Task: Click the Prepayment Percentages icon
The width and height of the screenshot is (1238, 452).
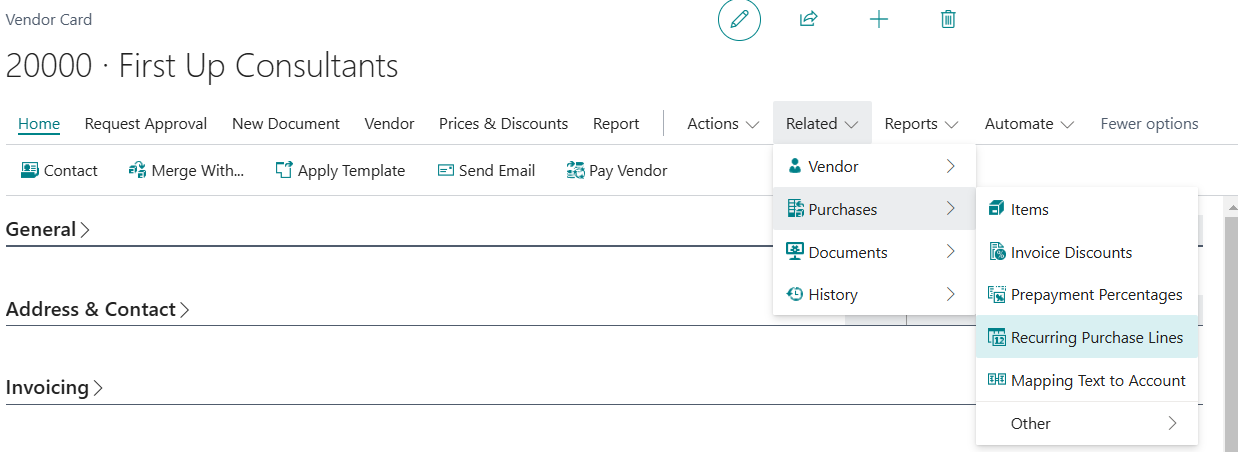Action: pos(996,294)
